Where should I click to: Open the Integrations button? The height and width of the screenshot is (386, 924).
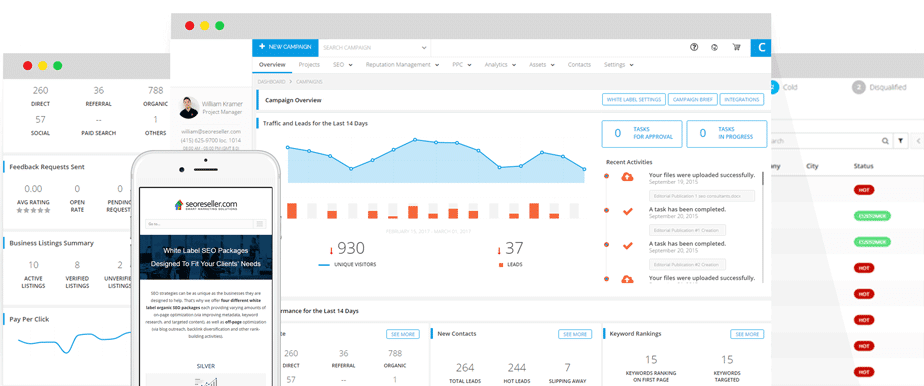pyautogui.click(x=742, y=100)
